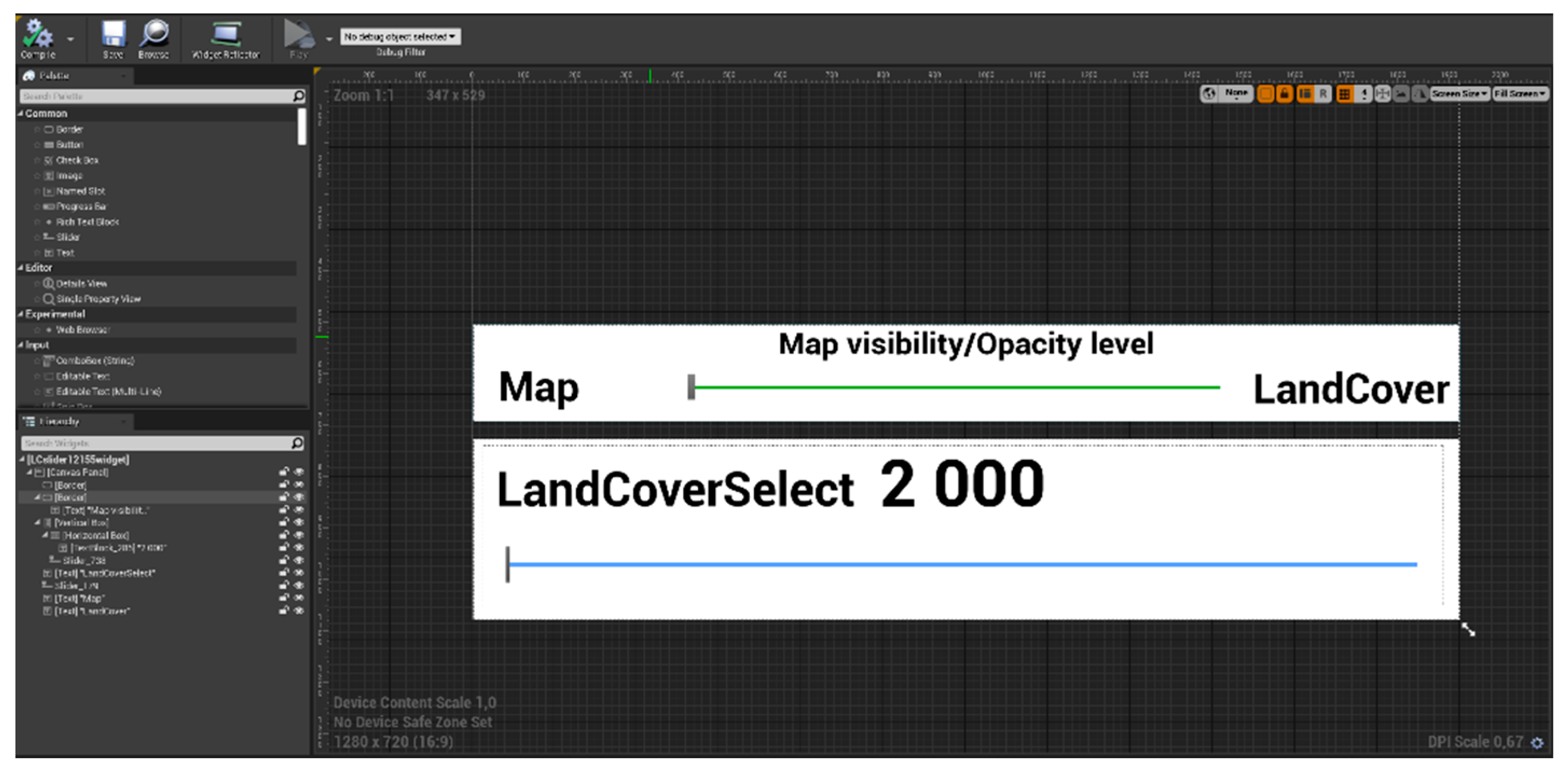The height and width of the screenshot is (776, 1568).
Task: Open the Screen Size dropdown
Action: [1459, 94]
